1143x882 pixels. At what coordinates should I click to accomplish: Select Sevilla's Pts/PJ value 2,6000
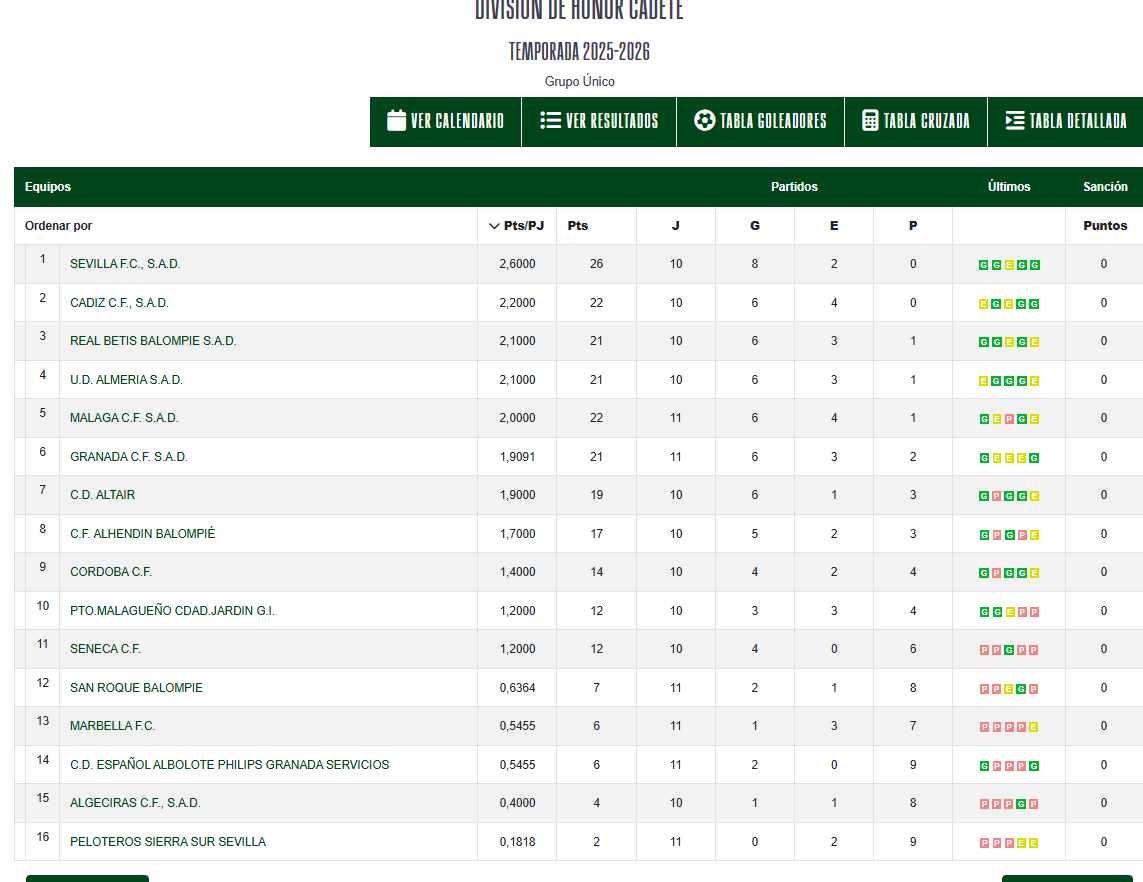pyautogui.click(x=518, y=264)
